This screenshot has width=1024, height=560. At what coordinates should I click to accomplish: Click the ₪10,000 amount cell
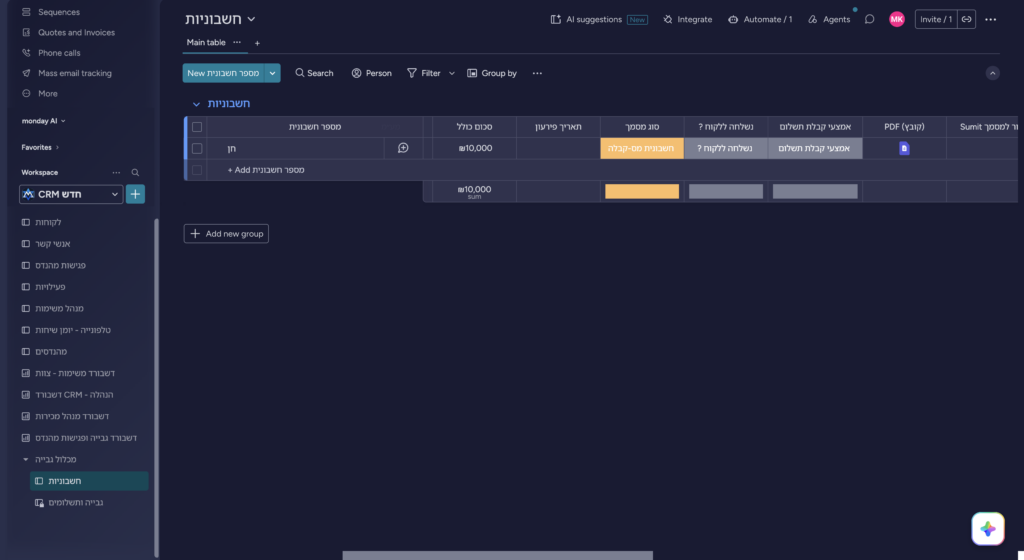[474, 148]
